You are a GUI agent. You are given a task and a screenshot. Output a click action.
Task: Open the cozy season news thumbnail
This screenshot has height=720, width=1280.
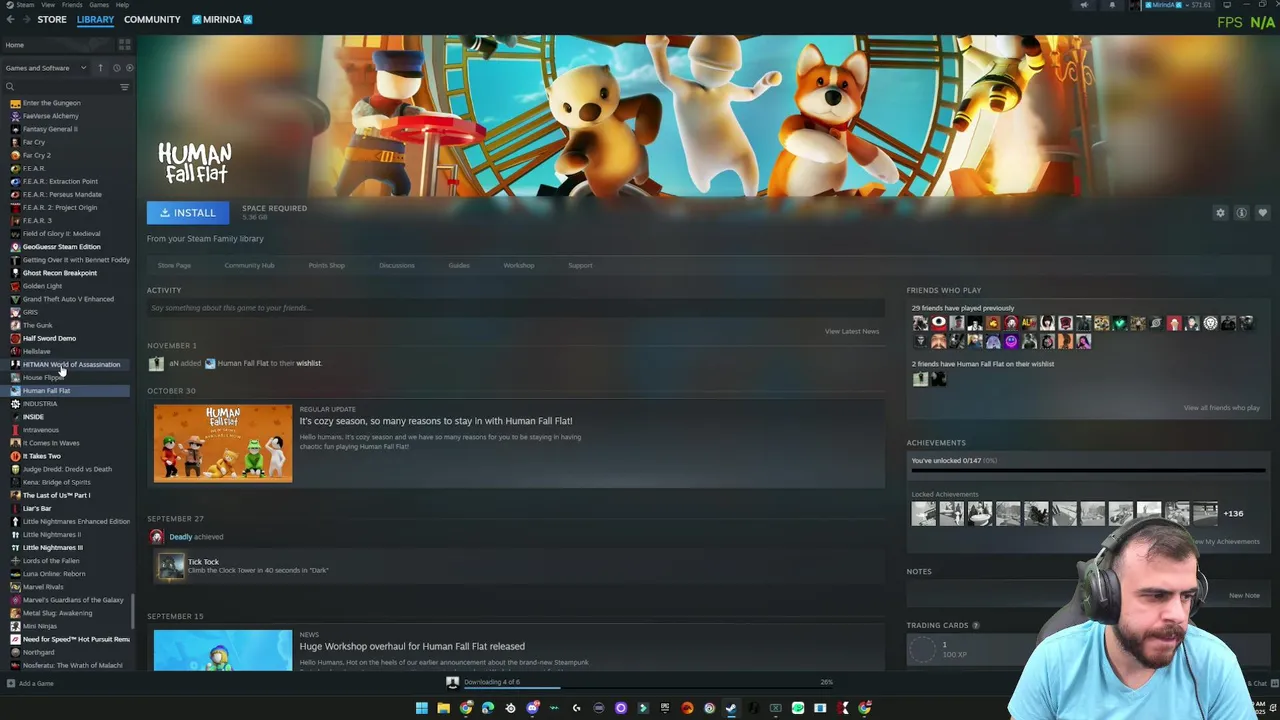point(223,443)
